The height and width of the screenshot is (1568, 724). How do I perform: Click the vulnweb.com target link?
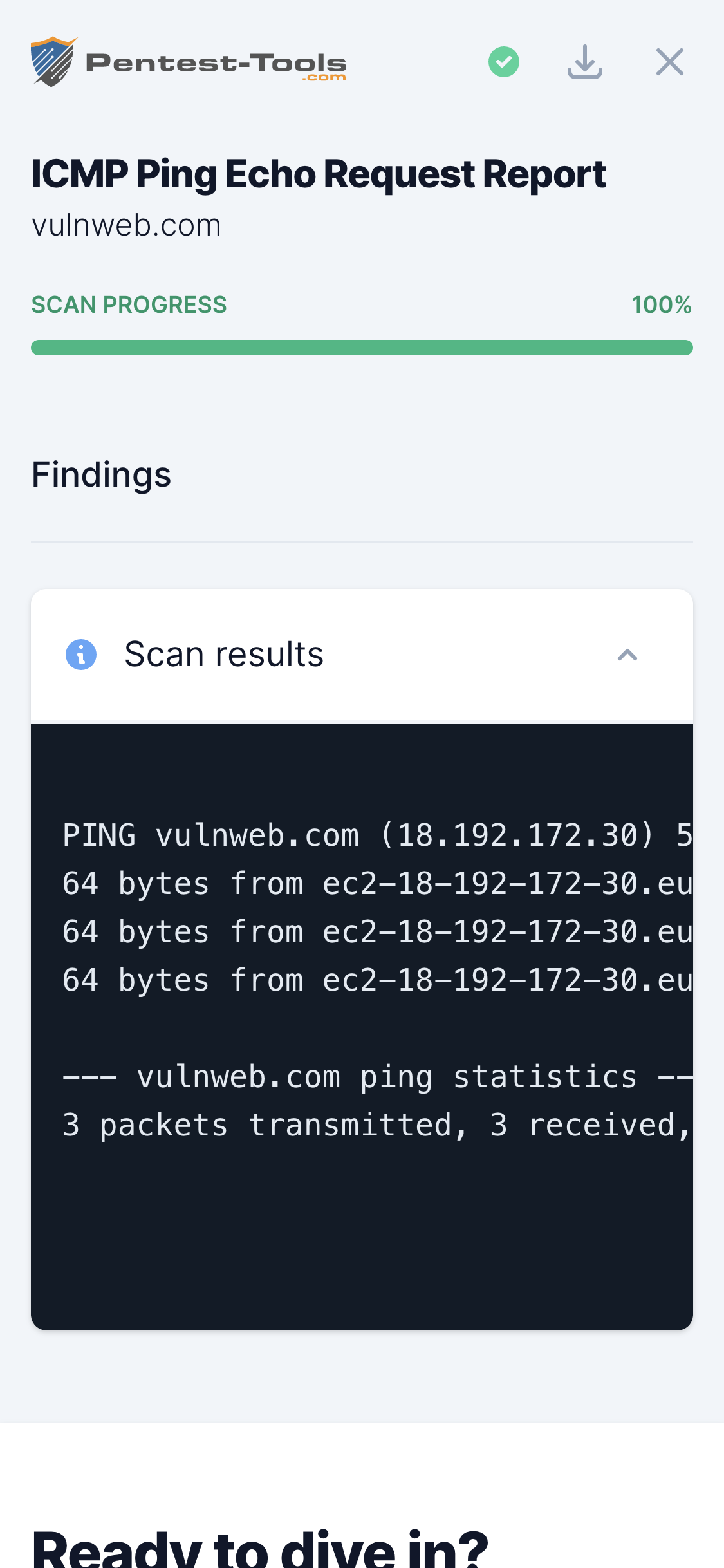point(126,226)
